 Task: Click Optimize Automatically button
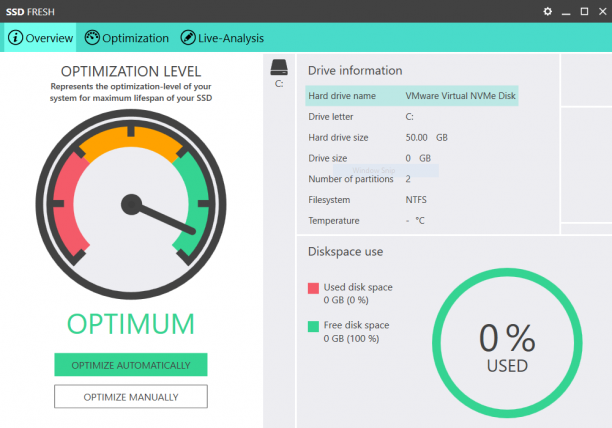[x=131, y=365]
